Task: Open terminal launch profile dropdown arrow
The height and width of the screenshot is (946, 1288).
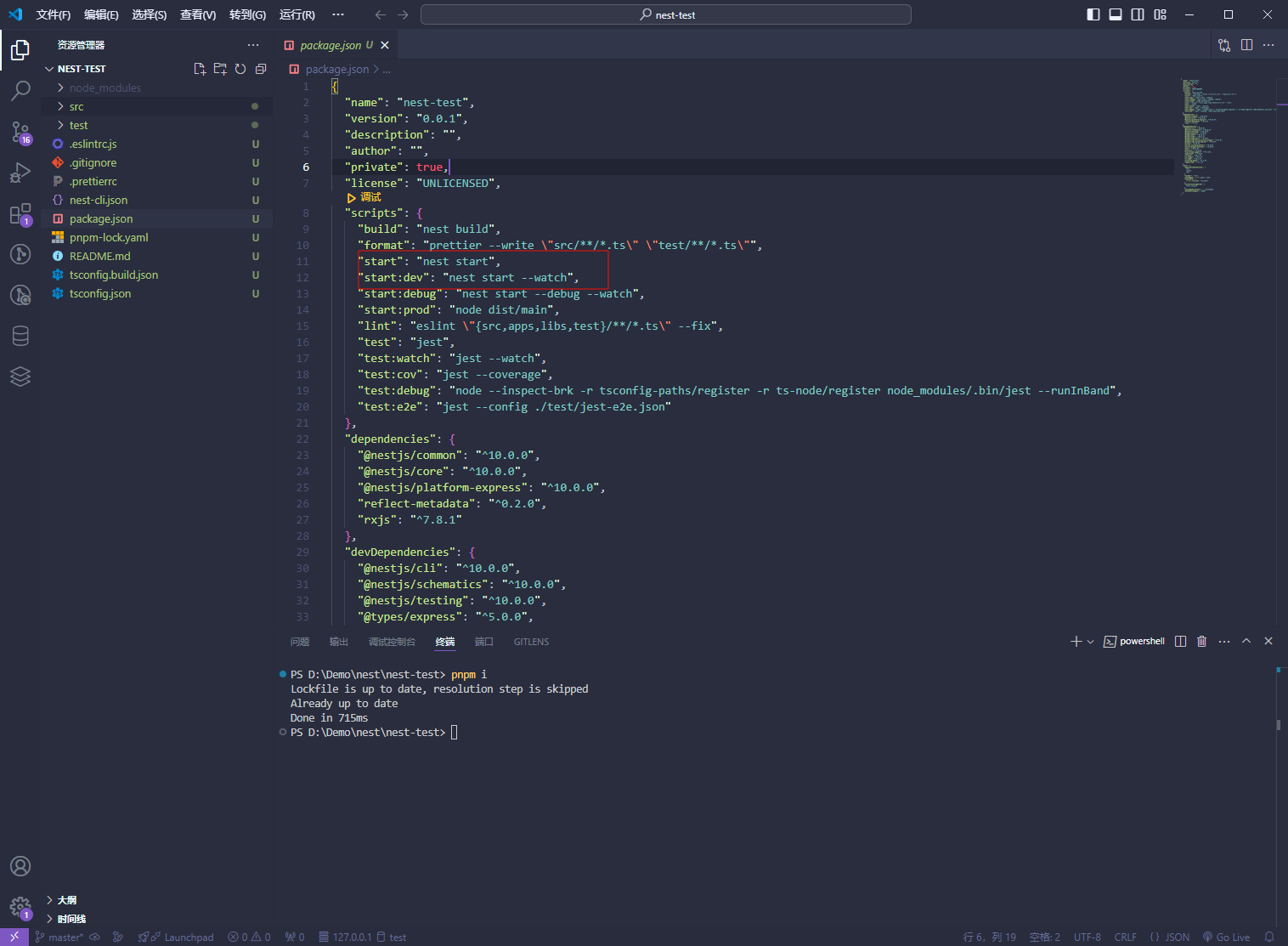Action: (1091, 642)
